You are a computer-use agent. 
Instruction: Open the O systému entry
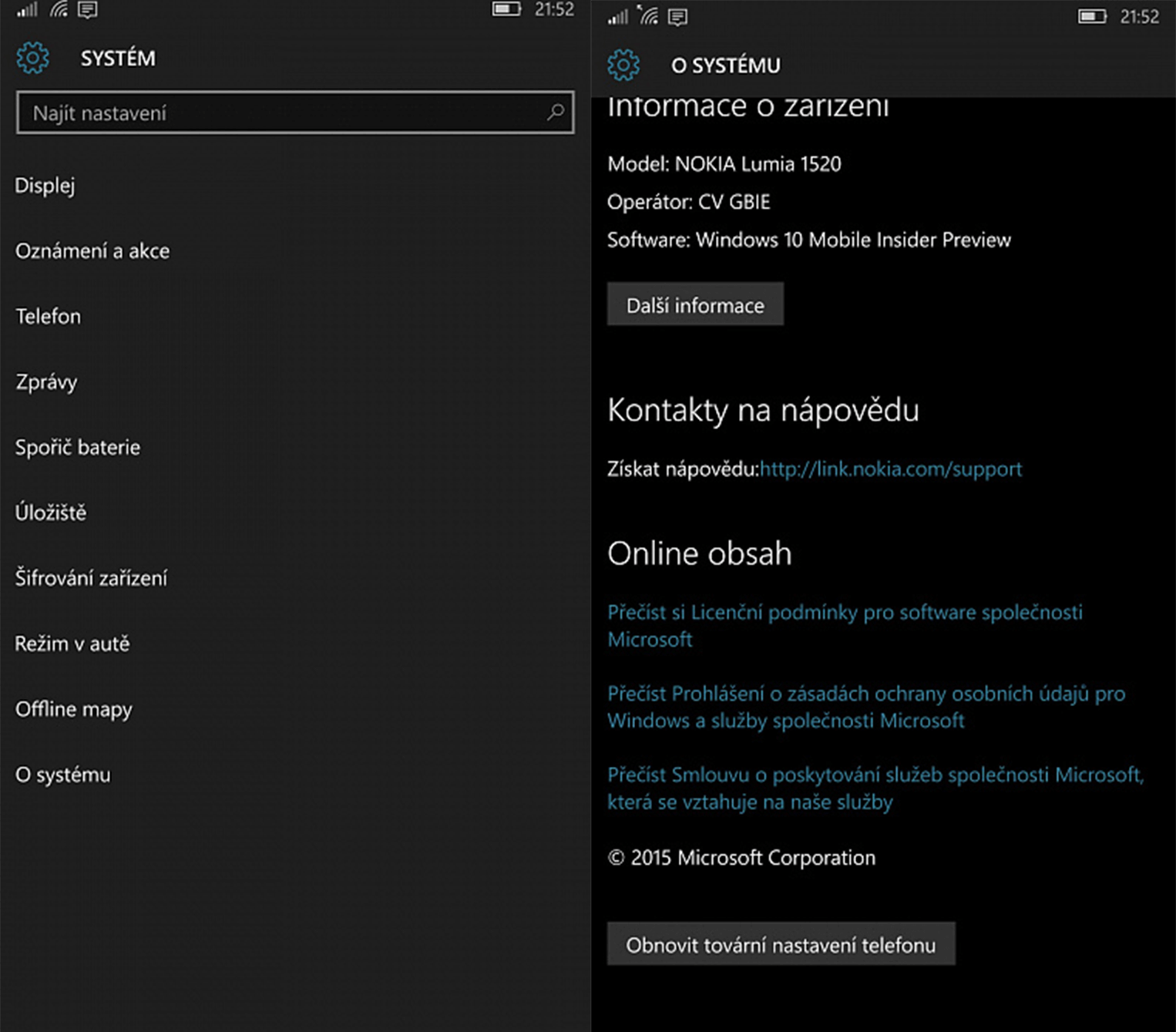(63, 775)
